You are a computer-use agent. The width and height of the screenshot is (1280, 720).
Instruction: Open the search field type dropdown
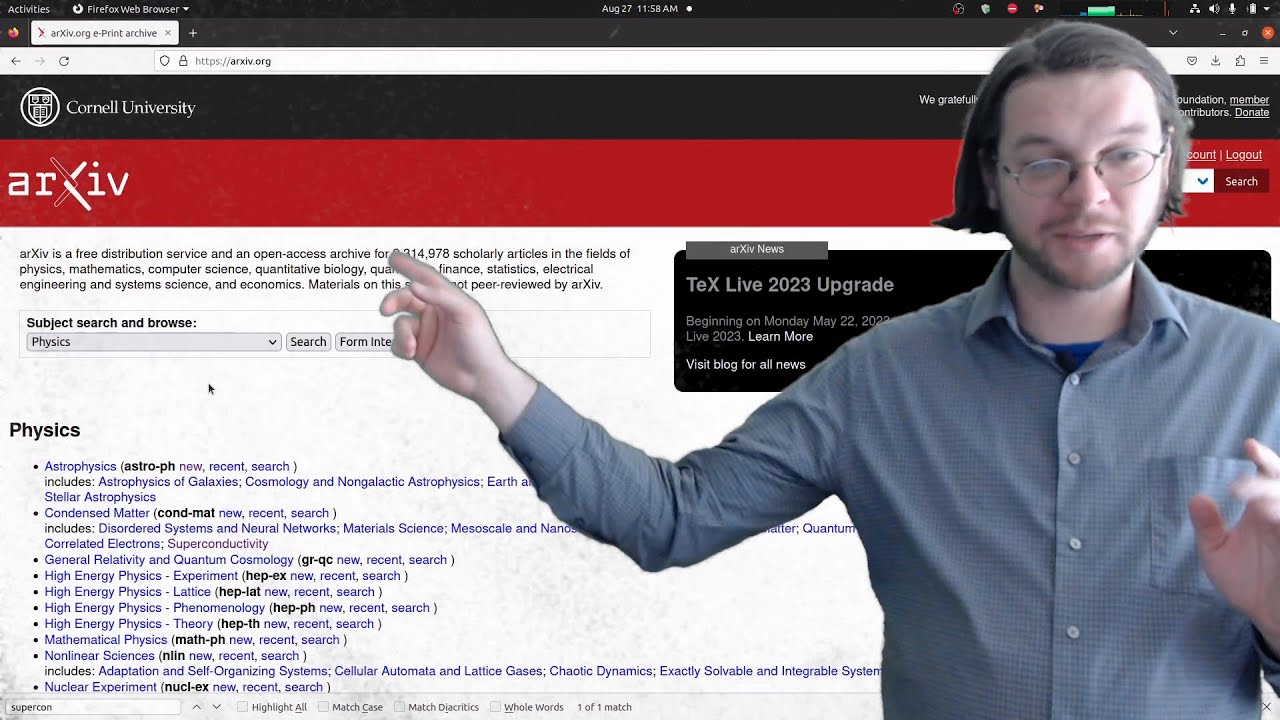pos(1197,181)
